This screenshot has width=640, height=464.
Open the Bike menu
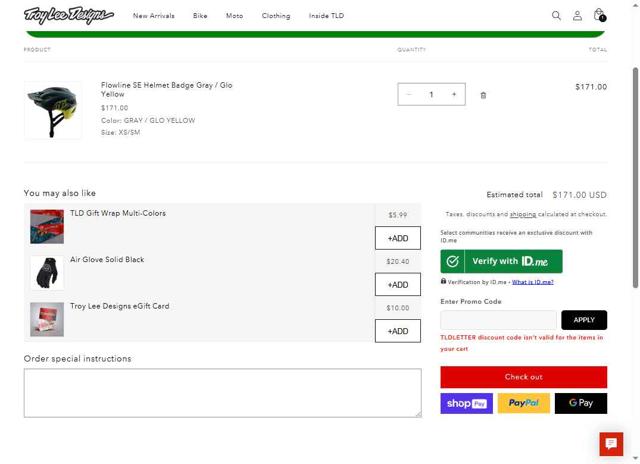point(200,16)
